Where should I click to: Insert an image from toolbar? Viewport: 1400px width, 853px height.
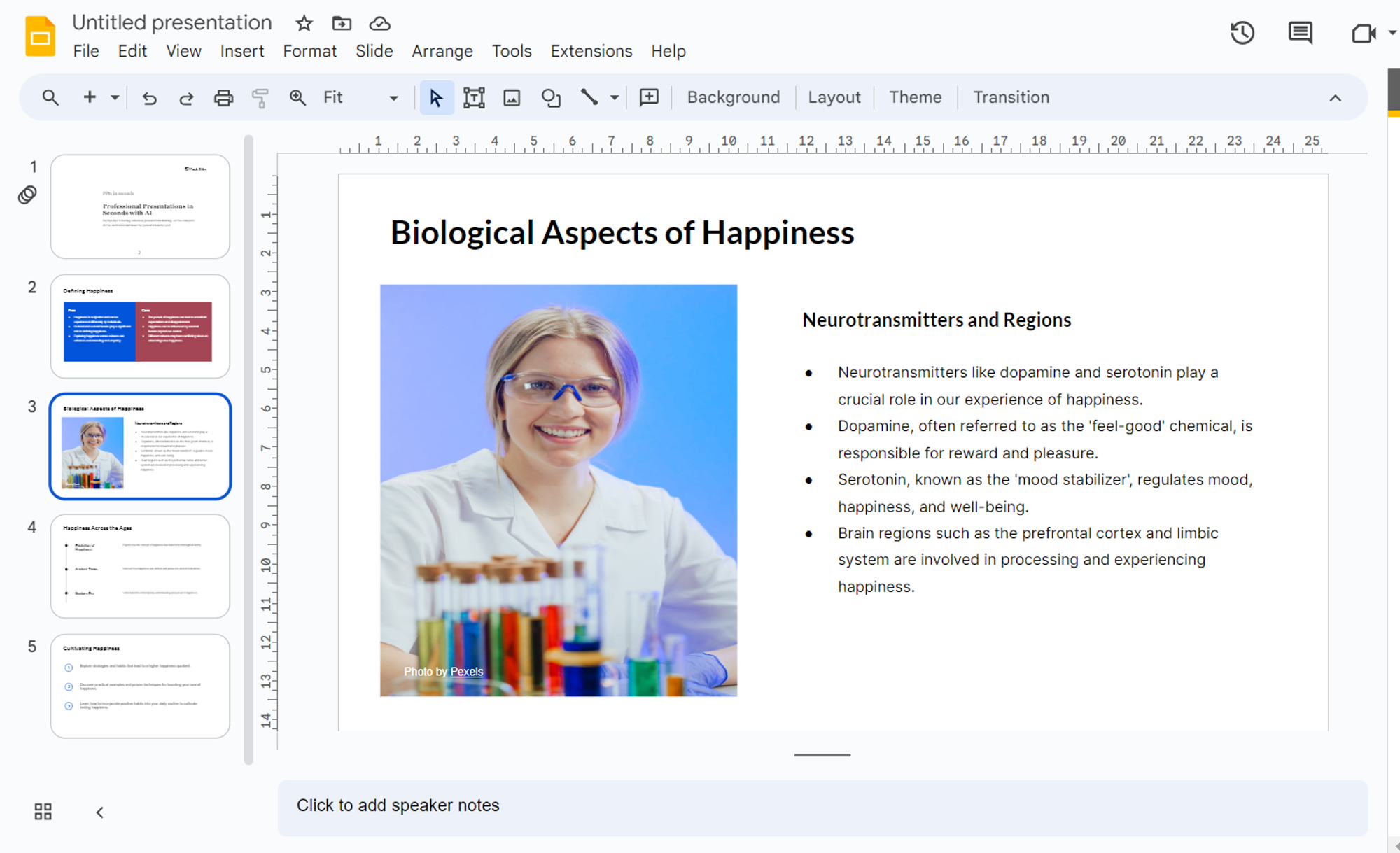[x=512, y=97]
